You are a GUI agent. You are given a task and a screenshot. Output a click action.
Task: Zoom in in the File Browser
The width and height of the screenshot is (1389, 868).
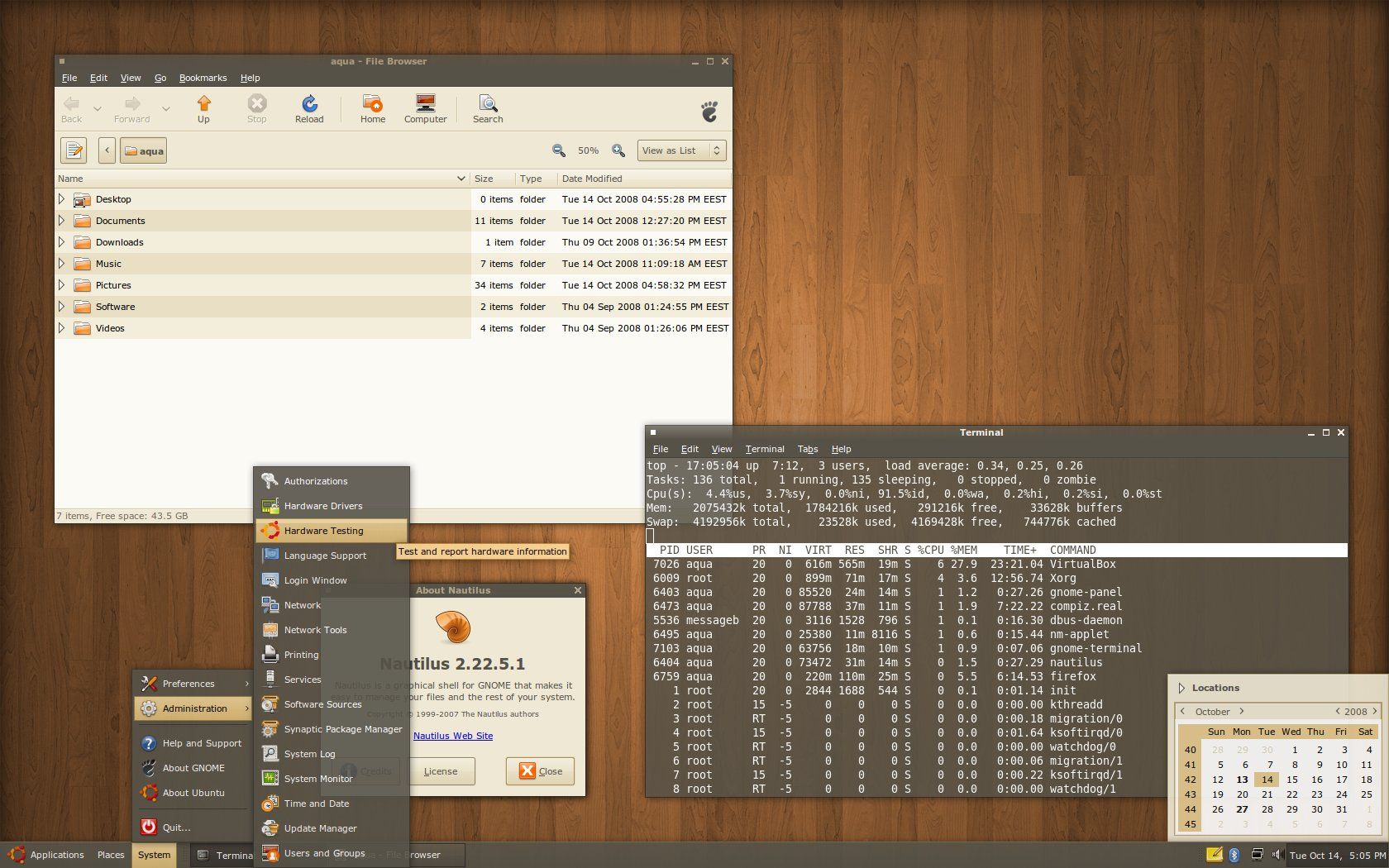[x=618, y=150]
